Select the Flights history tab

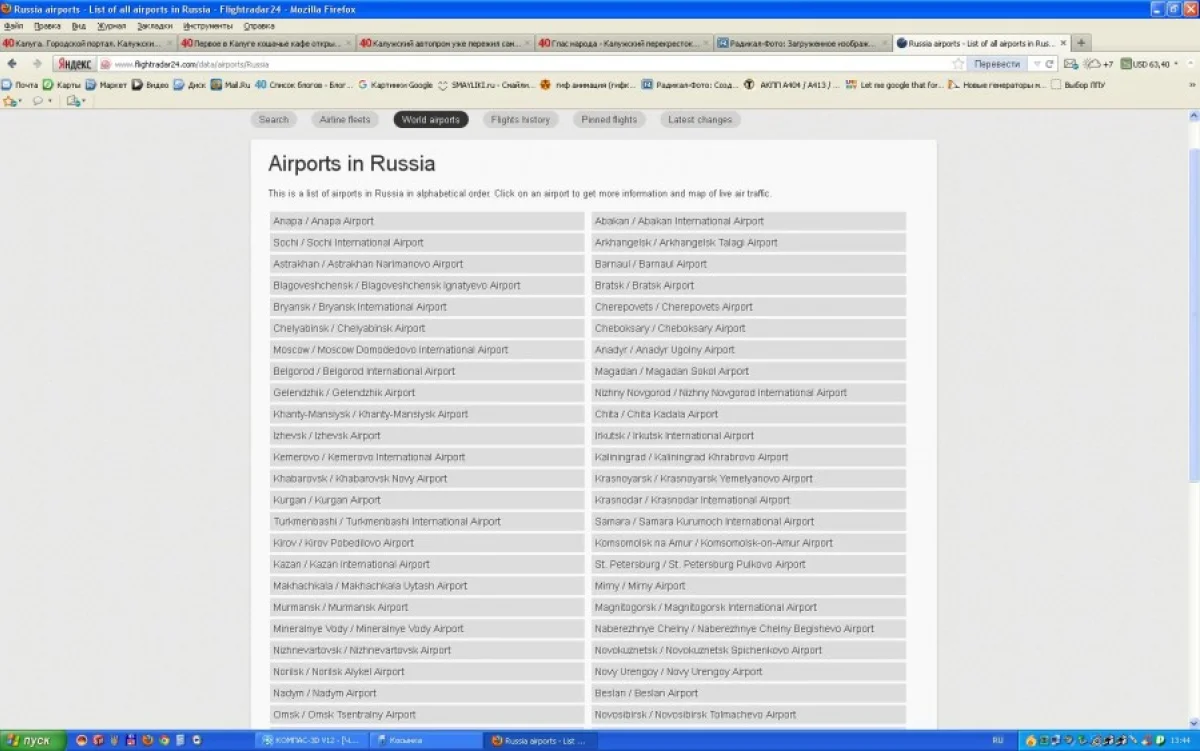tap(520, 120)
